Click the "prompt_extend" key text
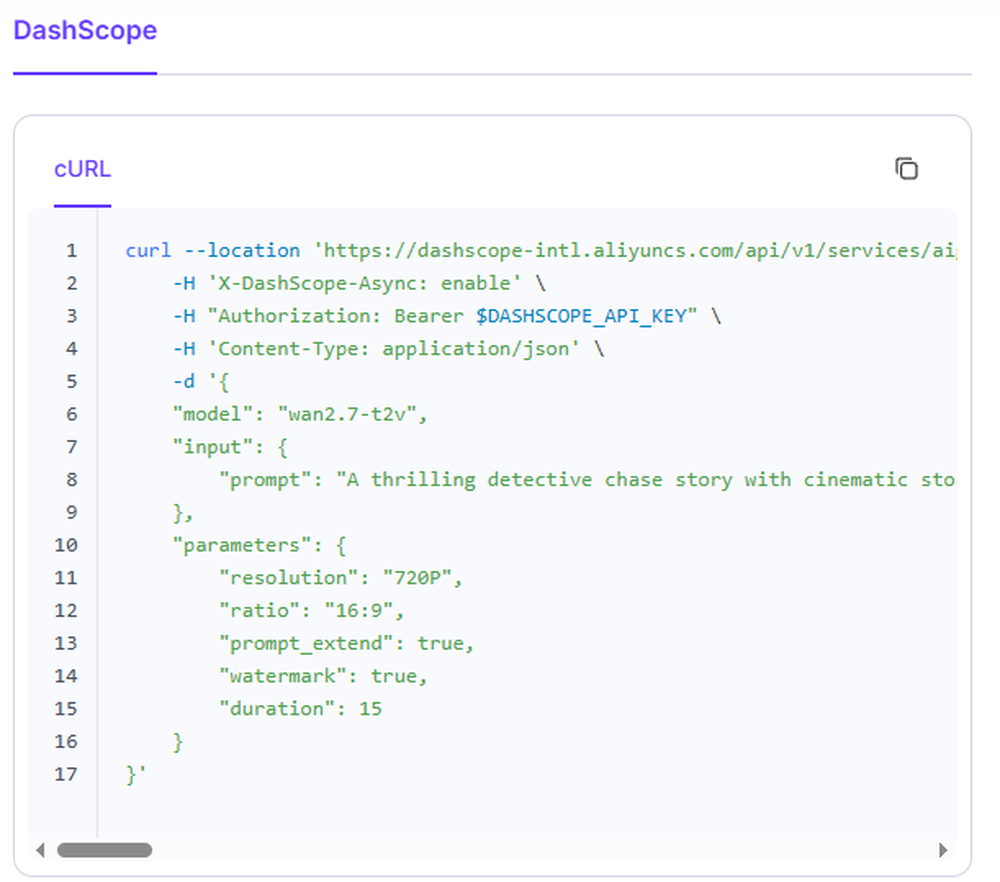 tap(306, 643)
